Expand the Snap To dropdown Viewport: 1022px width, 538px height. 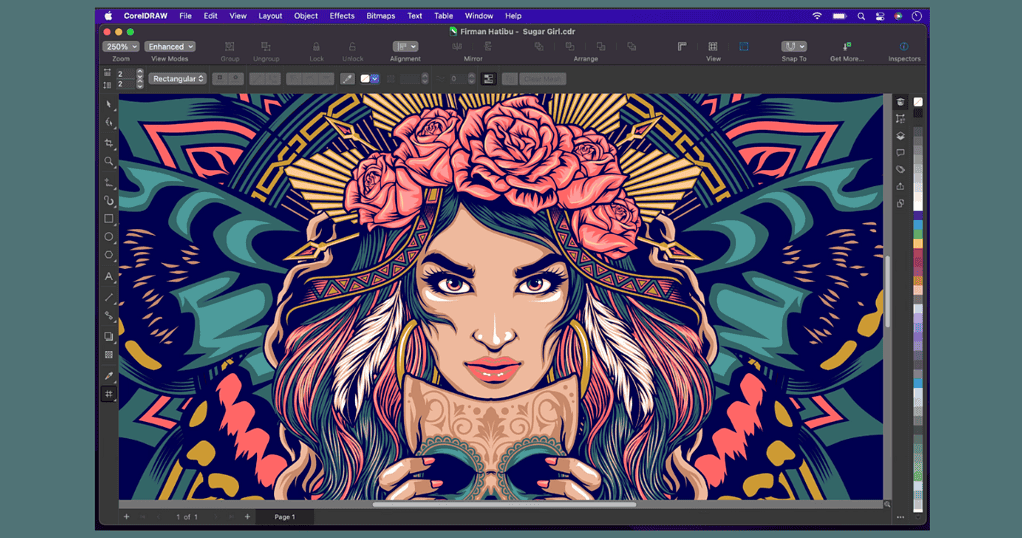coord(794,46)
